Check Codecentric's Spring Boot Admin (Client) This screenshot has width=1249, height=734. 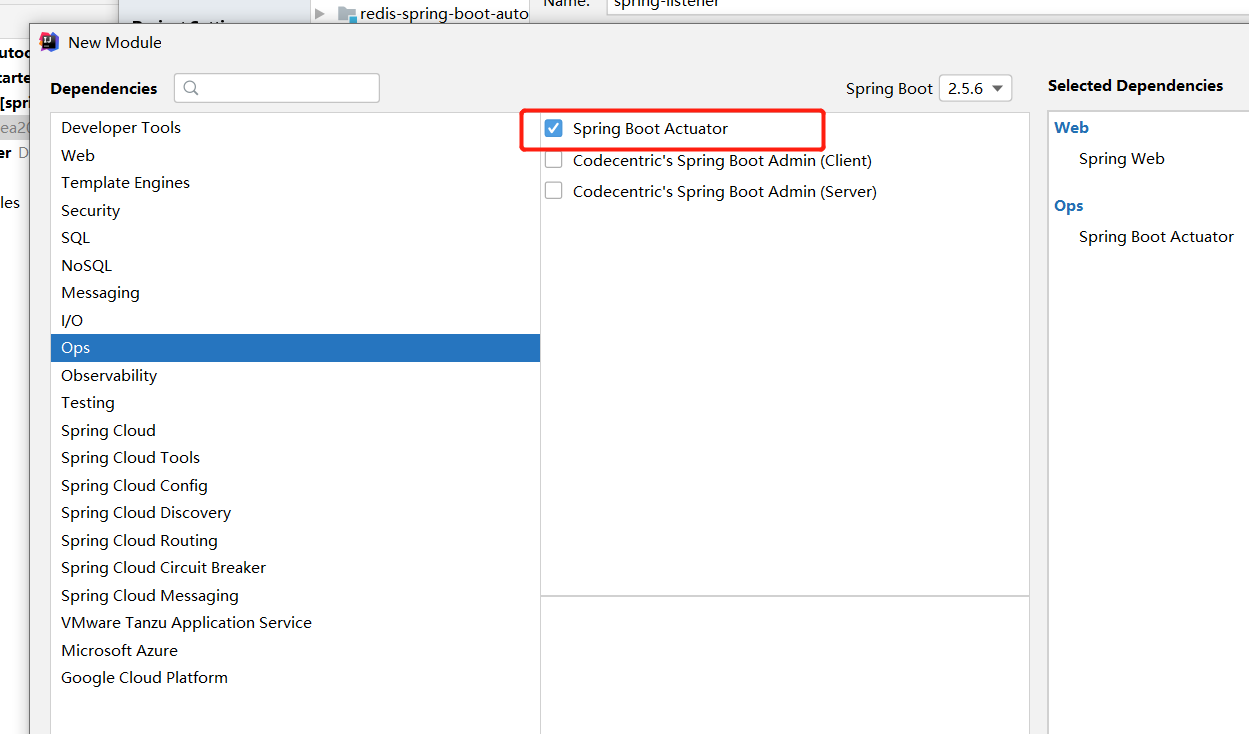point(553,160)
